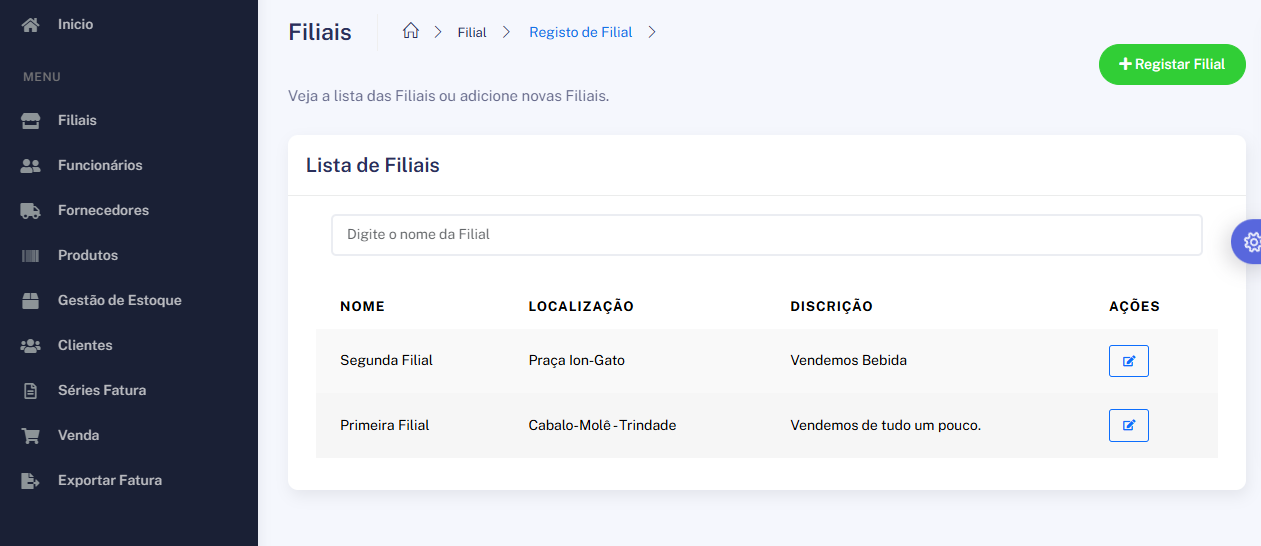Click the truck icon for Fornecedores
Screen dimensions: 1261x546
point(31,211)
